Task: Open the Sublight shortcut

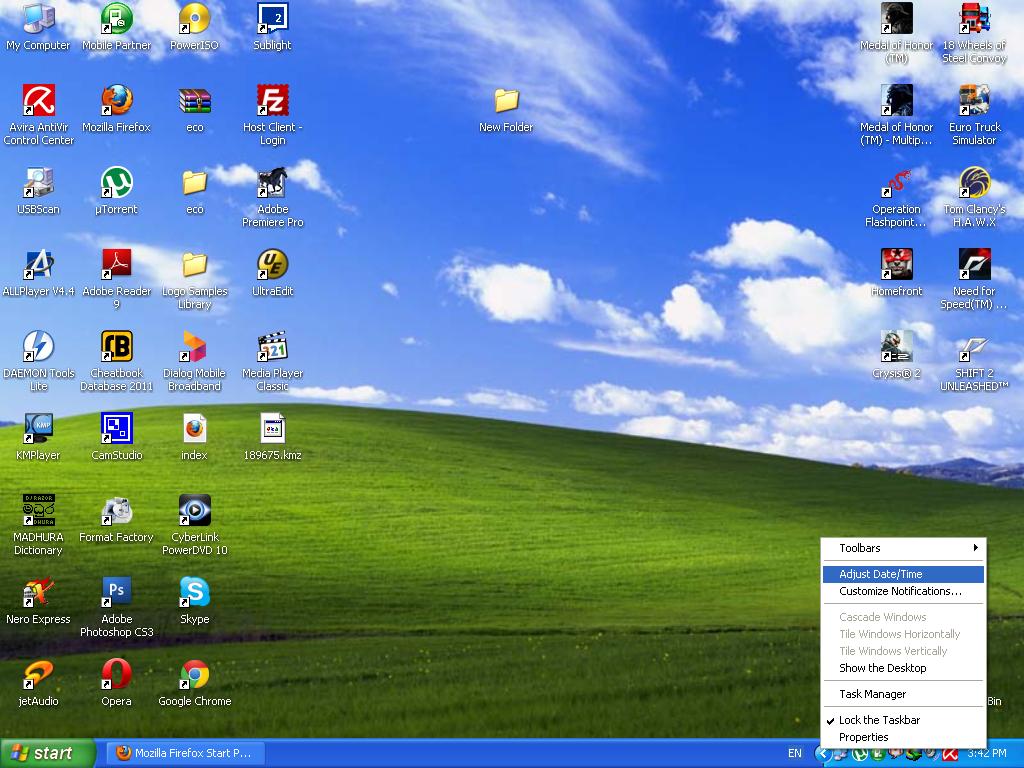Action: [272, 27]
